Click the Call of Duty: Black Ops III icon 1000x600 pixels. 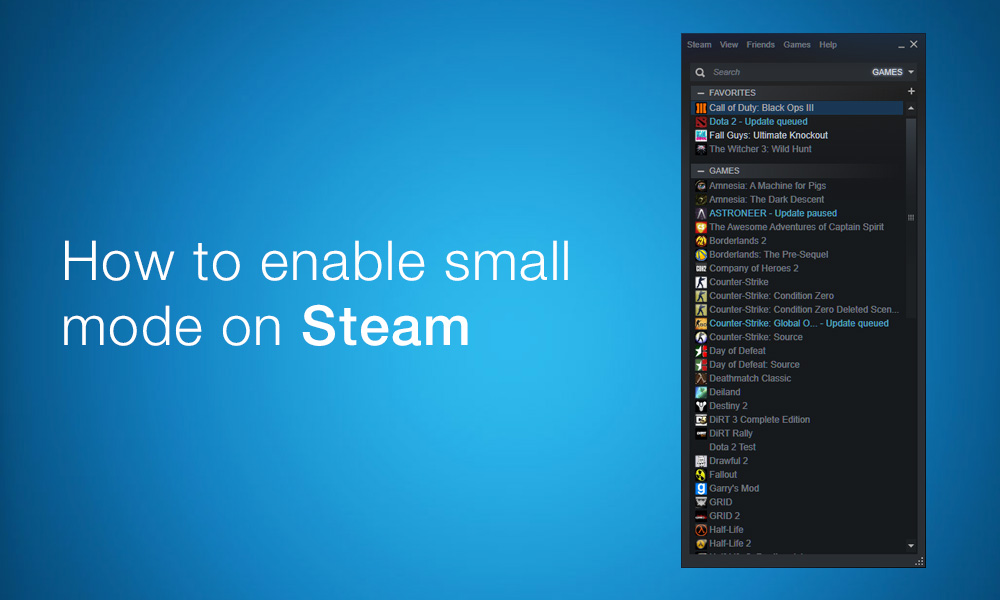pyautogui.click(x=701, y=108)
